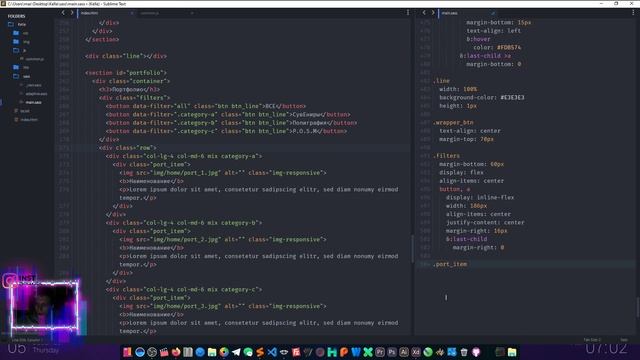Change Sass syntax in status bar
The width and height of the screenshot is (640, 360).
(x=624, y=340)
